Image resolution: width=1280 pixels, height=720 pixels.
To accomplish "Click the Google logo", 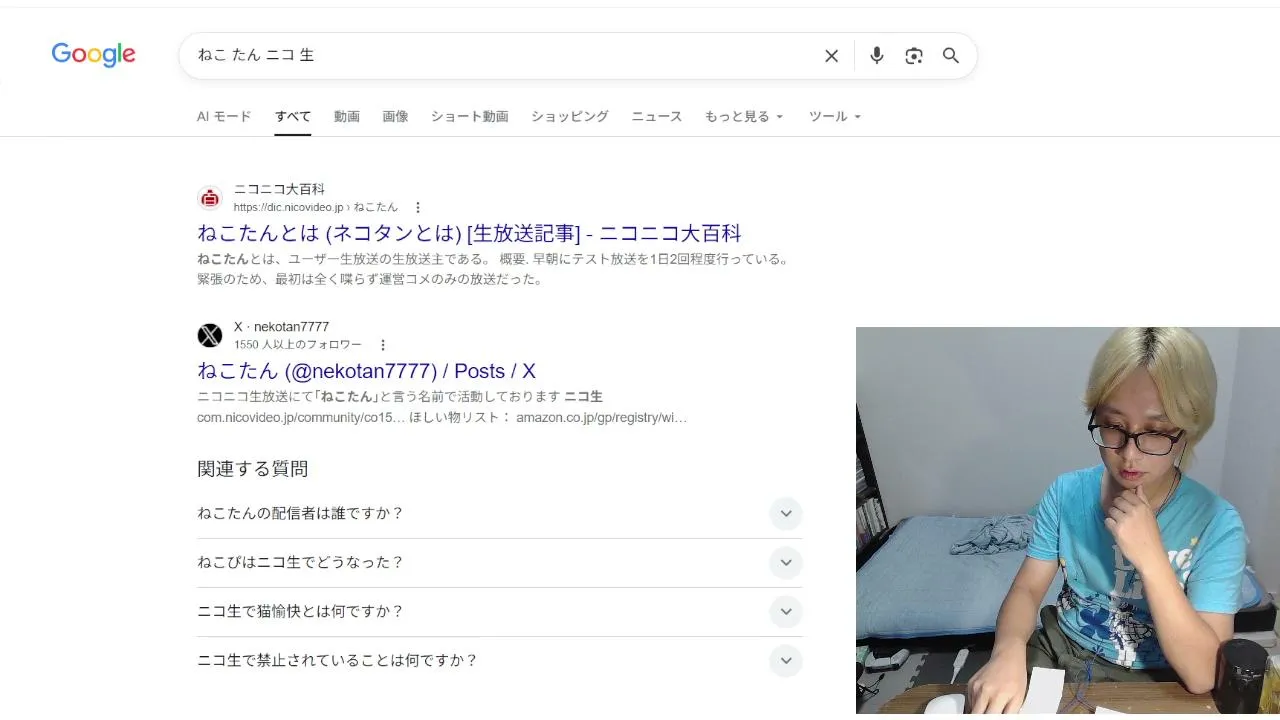I will [93, 55].
